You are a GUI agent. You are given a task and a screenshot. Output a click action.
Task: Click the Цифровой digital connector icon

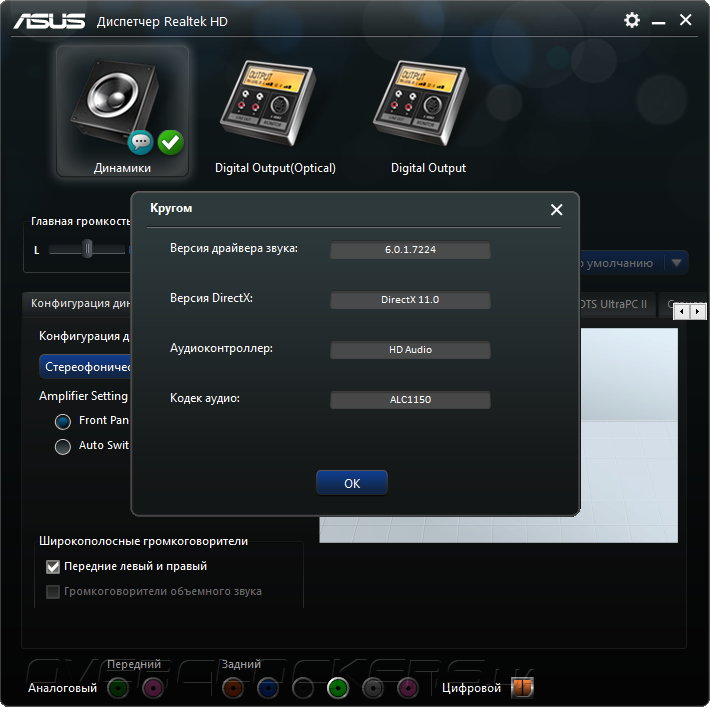[x=522, y=688]
